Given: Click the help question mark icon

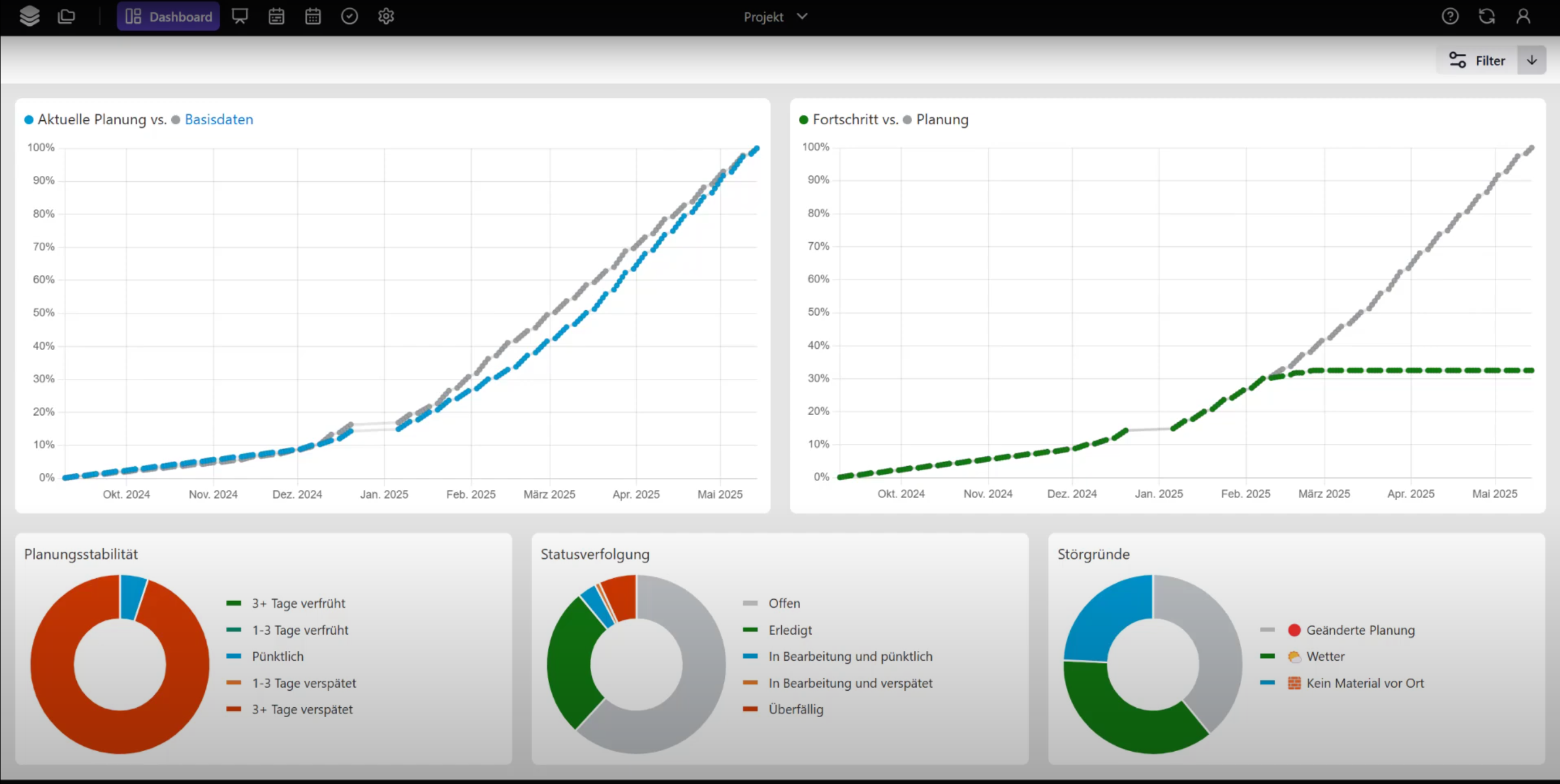Looking at the screenshot, I should click(x=1450, y=16).
